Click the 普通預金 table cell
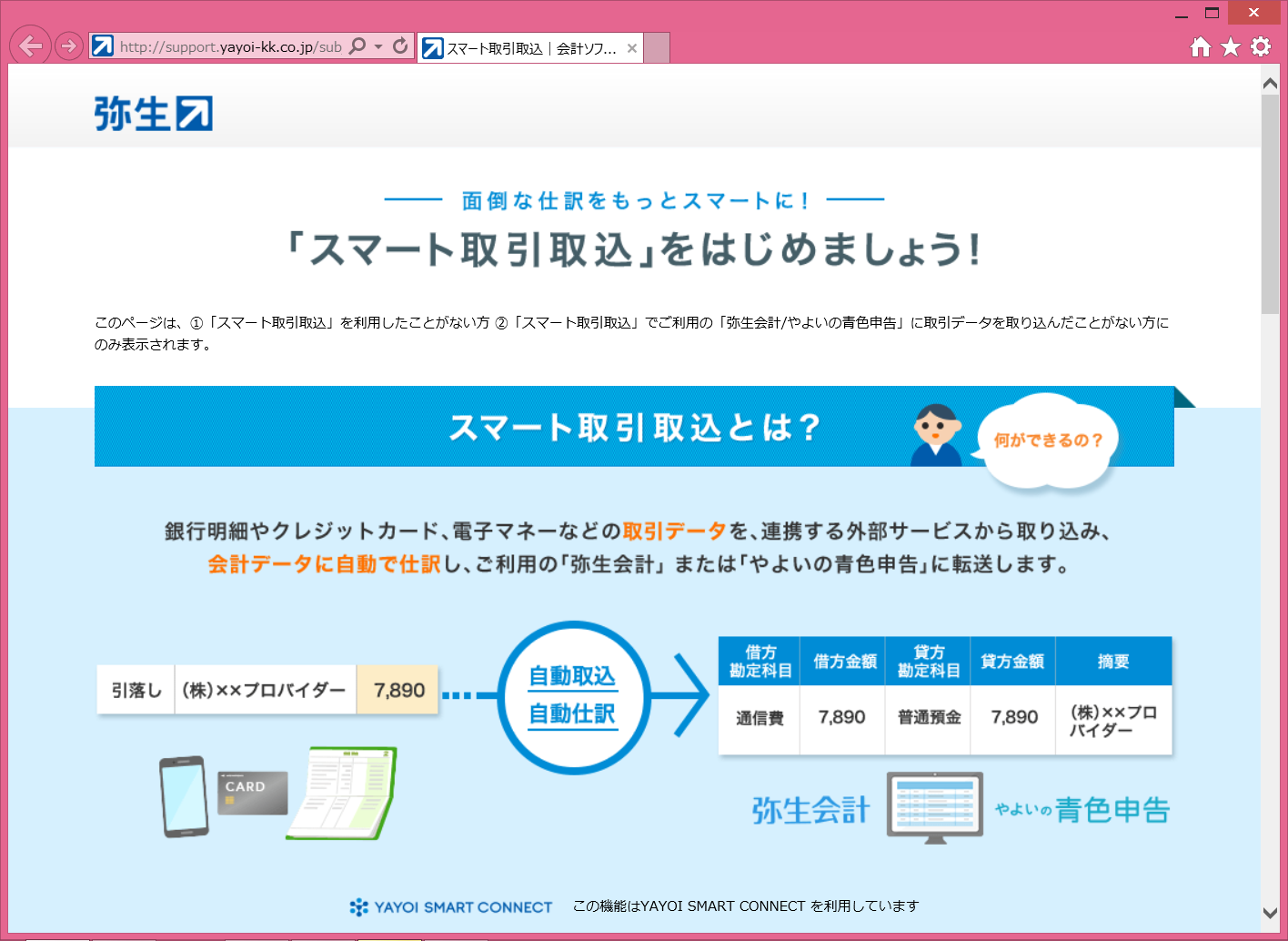1288x941 pixels. 929,718
